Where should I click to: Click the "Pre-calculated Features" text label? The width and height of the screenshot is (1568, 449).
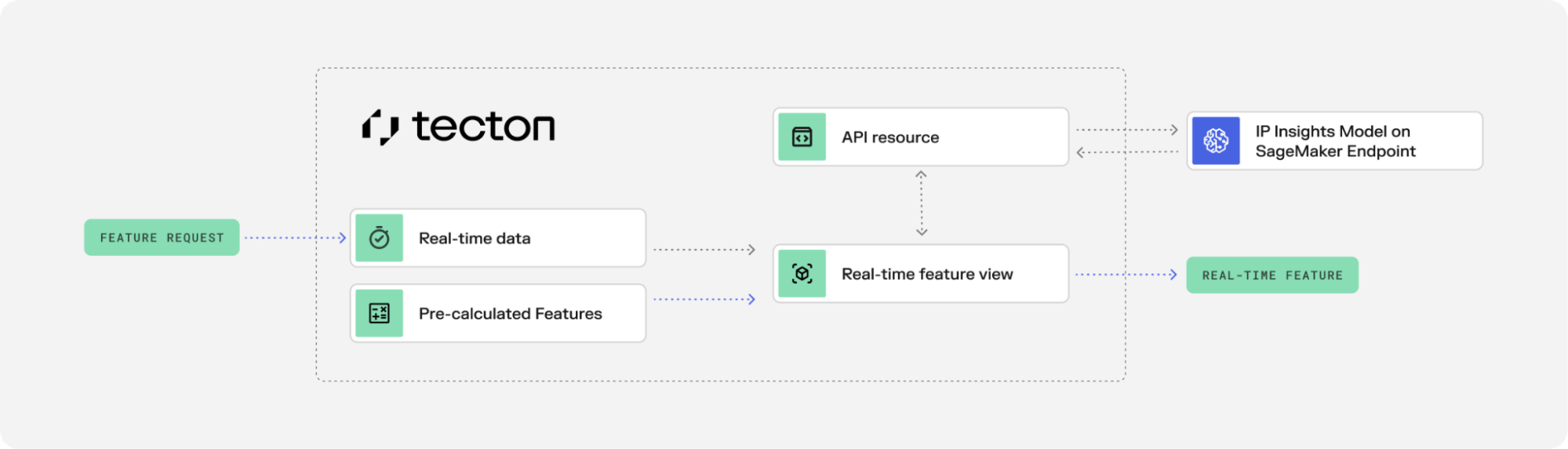coord(511,314)
